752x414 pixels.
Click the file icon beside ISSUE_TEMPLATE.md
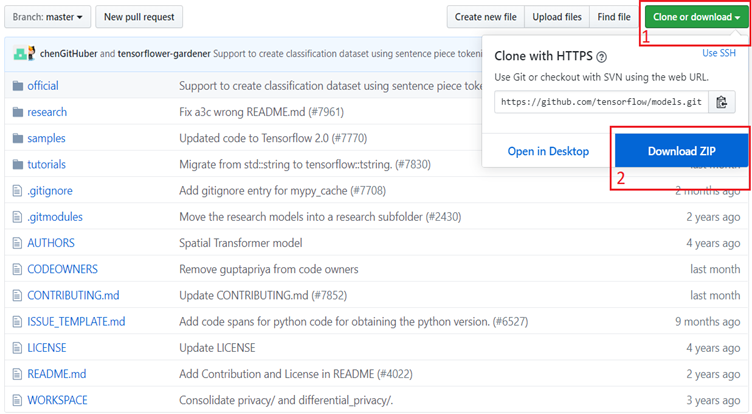coord(17,321)
